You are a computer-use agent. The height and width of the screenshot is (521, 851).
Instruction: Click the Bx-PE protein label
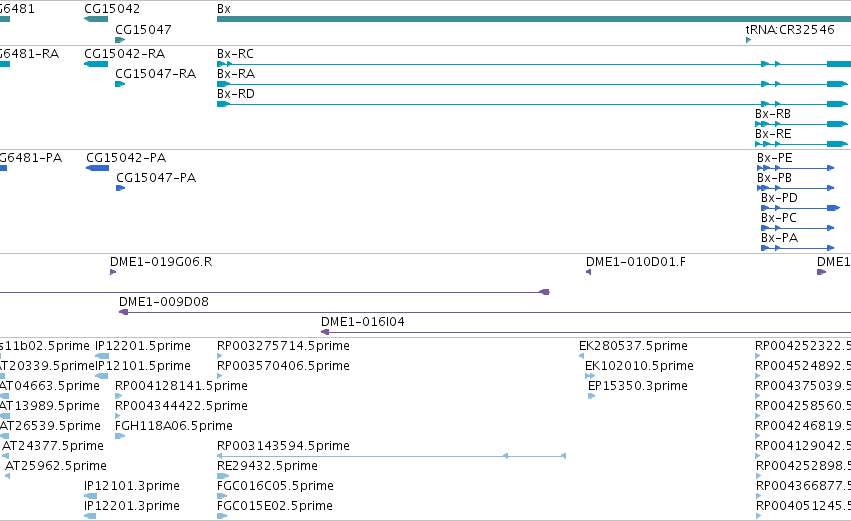click(x=774, y=158)
